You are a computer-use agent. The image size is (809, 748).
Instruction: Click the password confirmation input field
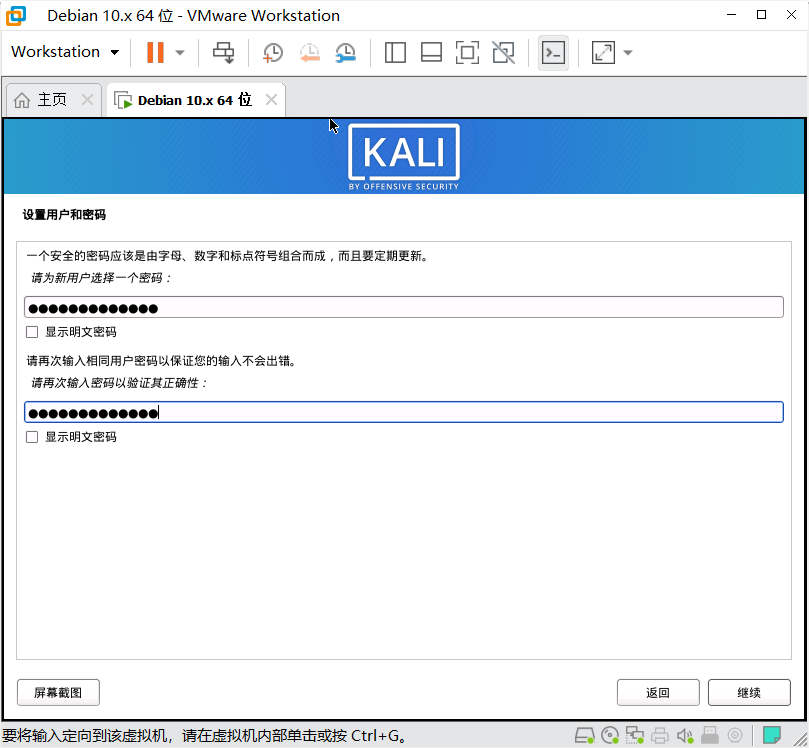pyautogui.click(x=403, y=412)
